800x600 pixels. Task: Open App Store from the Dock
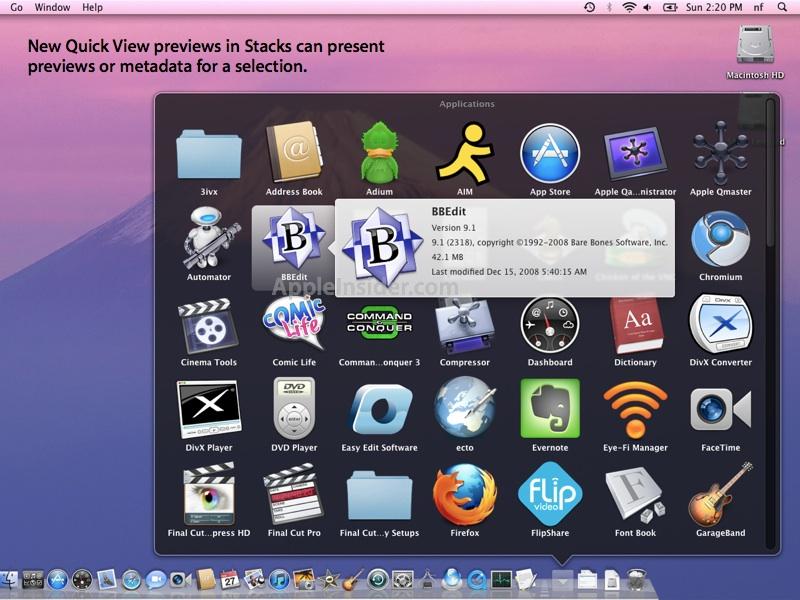(57, 580)
